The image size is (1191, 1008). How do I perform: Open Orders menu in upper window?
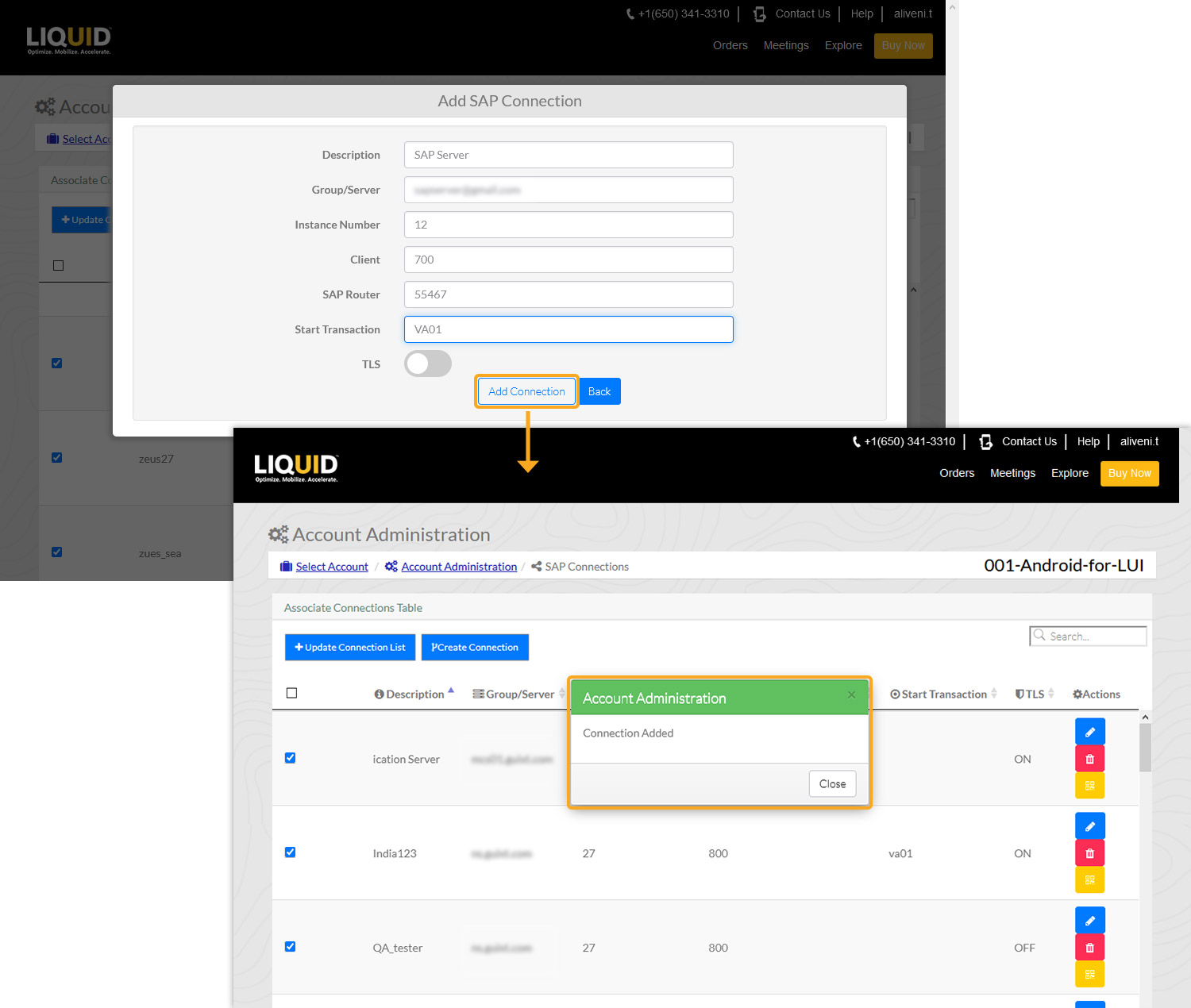click(730, 45)
